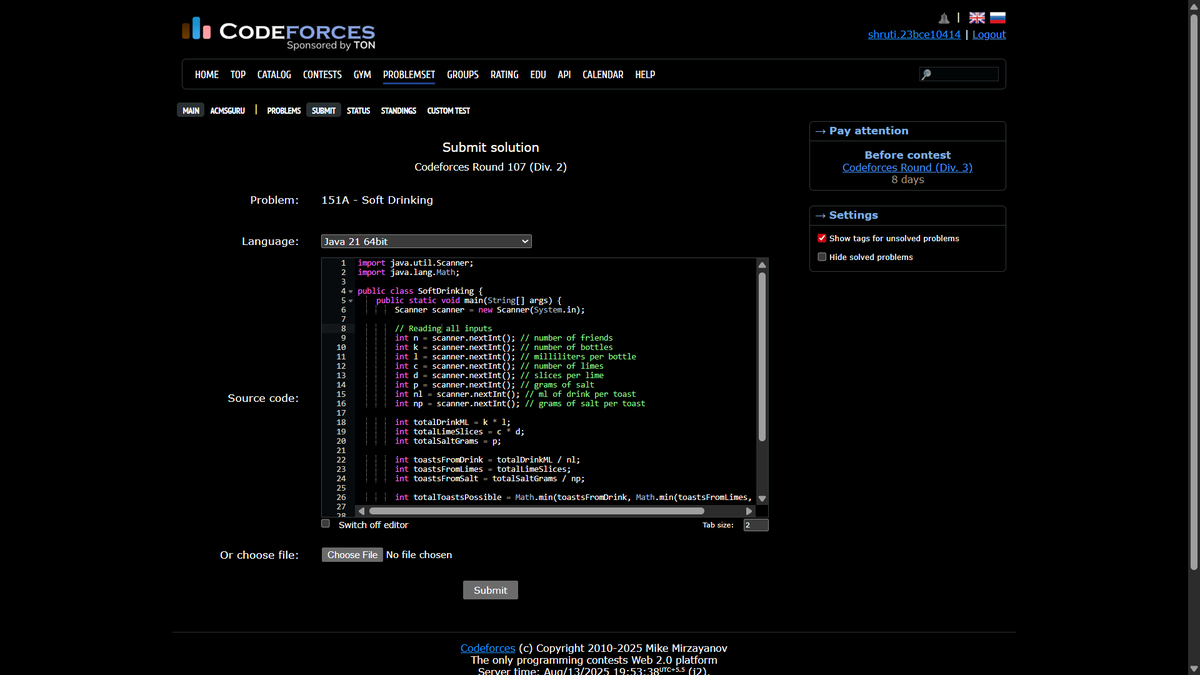
Task: Click line number 18 in gutter
Action: tap(341, 422)
